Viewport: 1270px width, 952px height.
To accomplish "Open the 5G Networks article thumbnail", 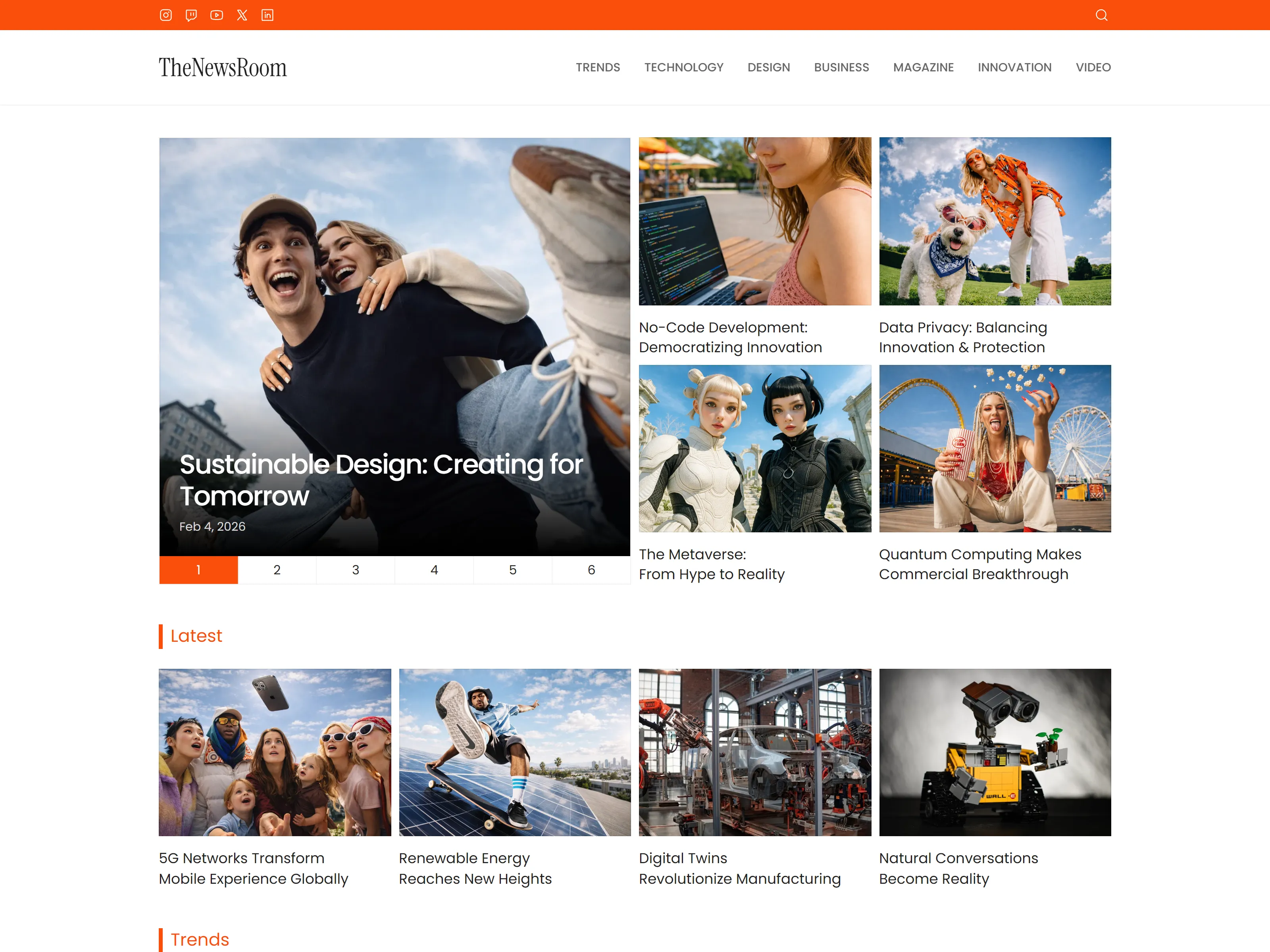I will point(275,752).
